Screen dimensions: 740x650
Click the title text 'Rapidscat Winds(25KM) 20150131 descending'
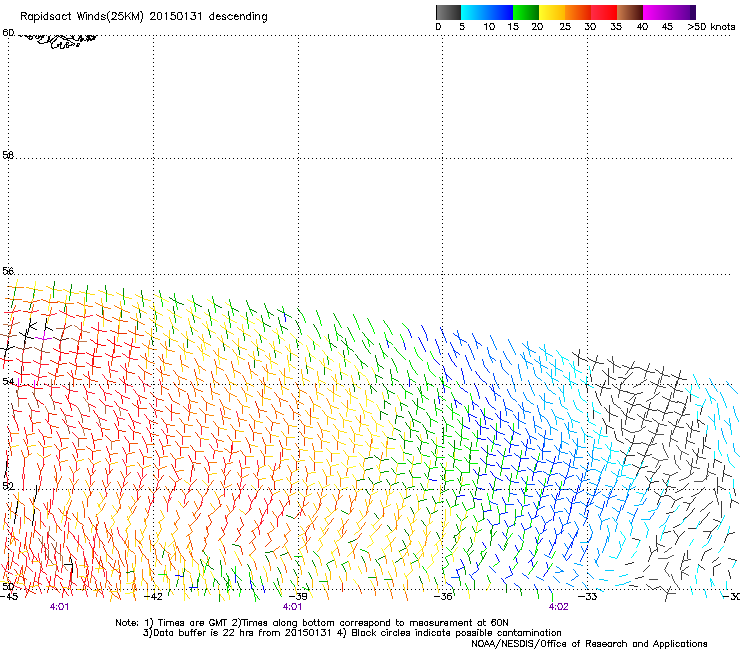[143, 17]
